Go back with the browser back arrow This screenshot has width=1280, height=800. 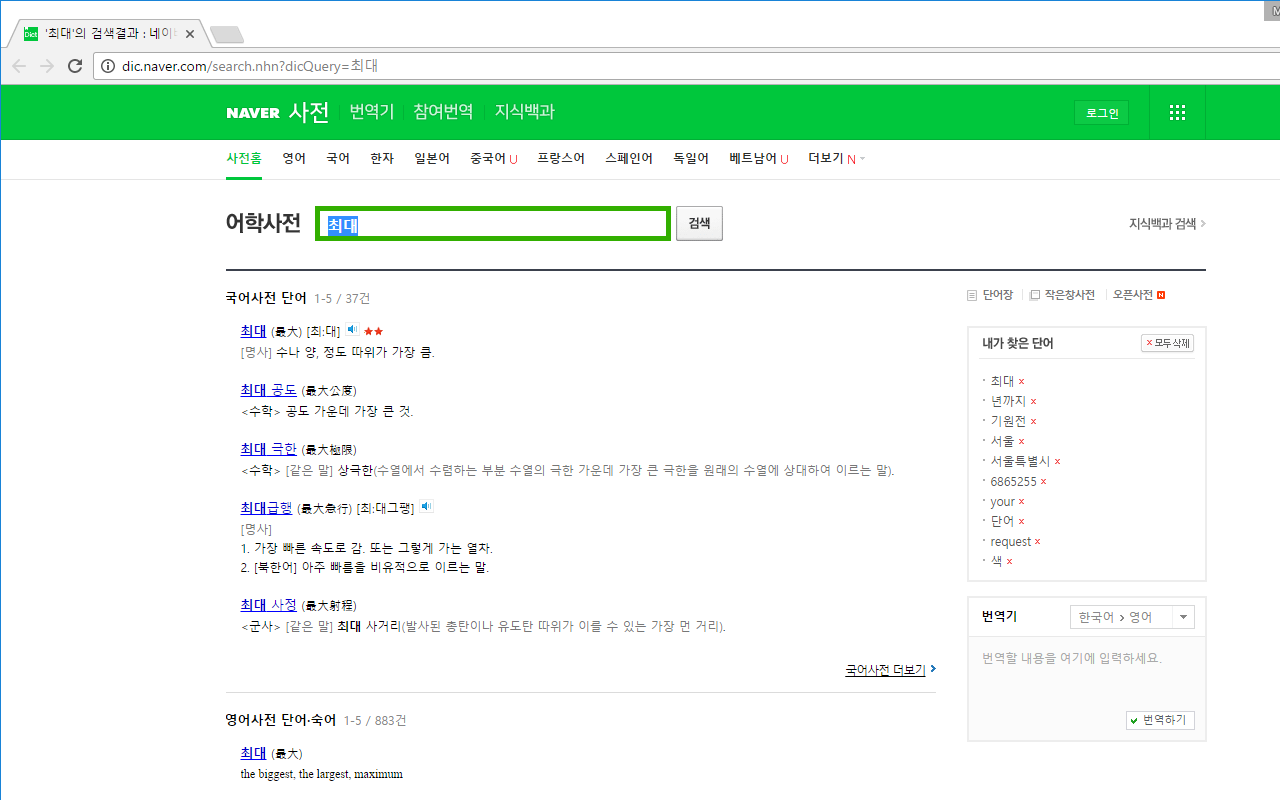[x=19, y=66]
